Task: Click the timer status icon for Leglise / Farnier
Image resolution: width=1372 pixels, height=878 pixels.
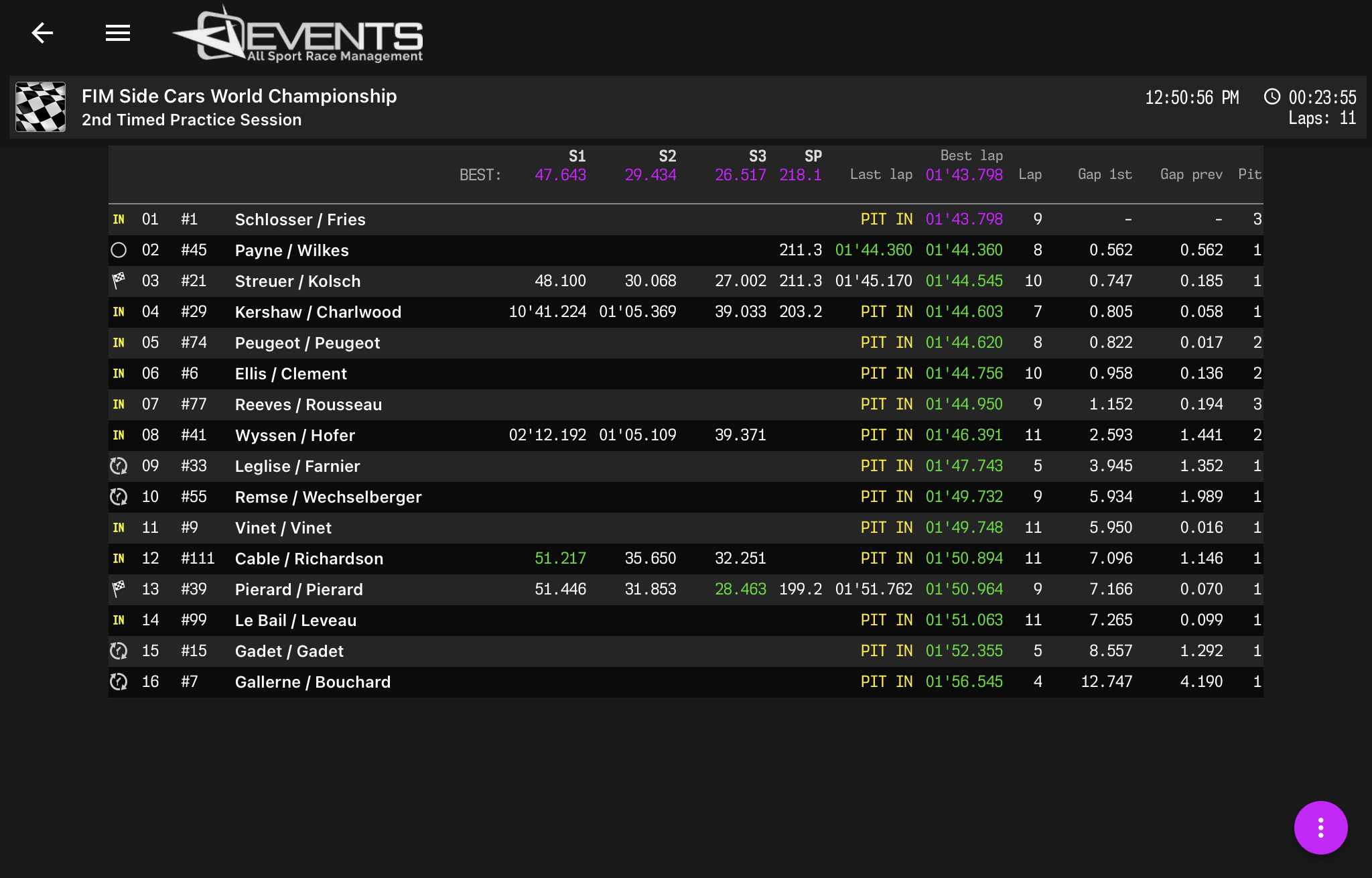Action: tap(119, 466)
